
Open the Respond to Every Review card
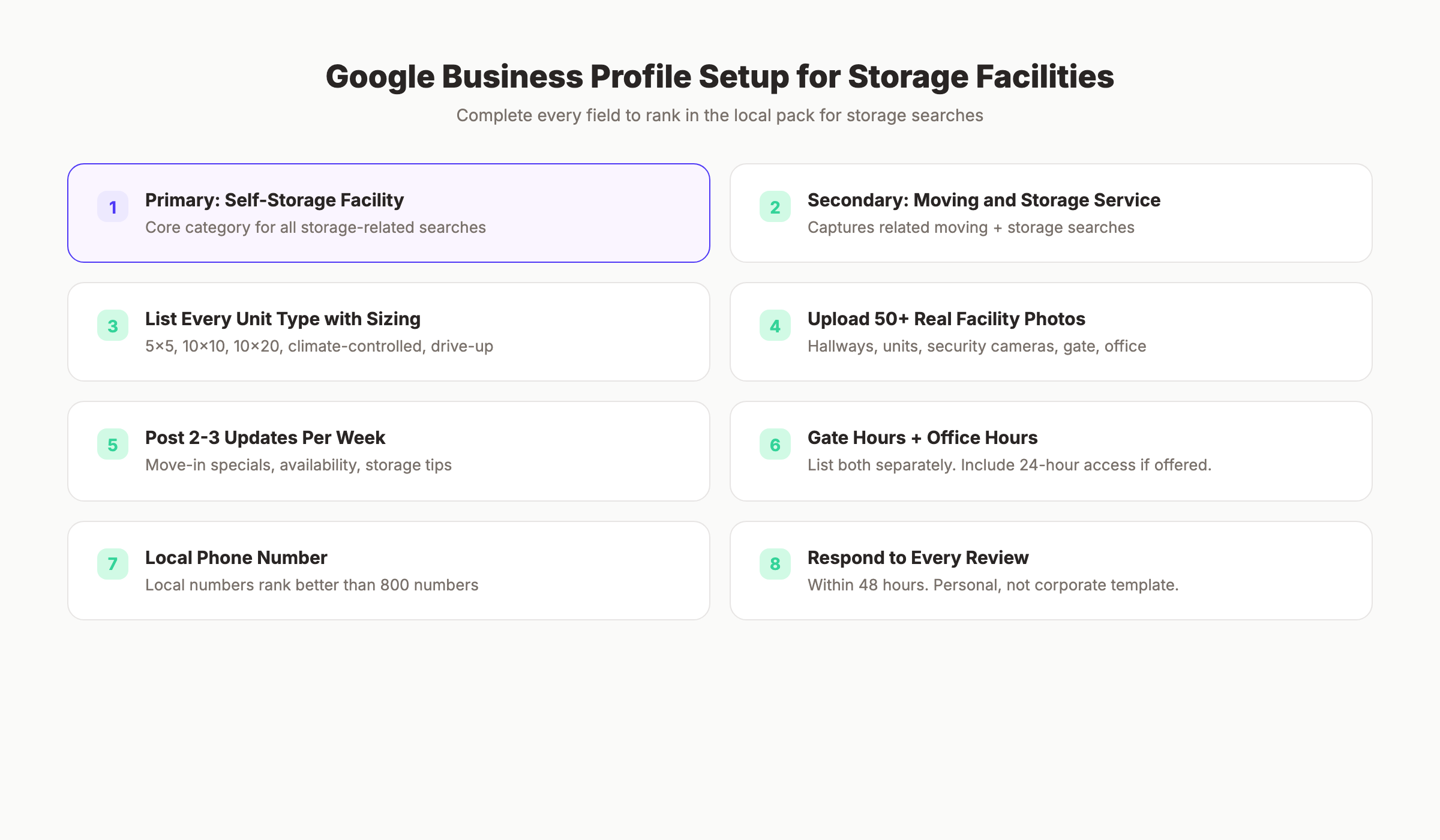tap(1050, 570)
